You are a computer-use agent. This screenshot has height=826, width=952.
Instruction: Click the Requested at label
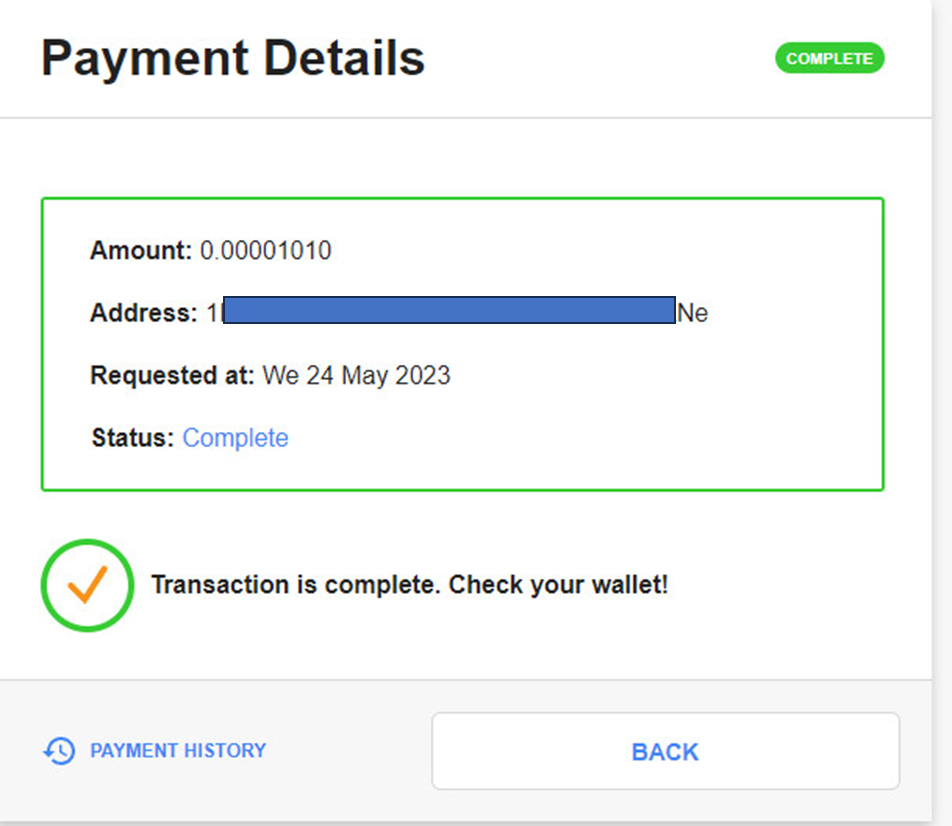point(172,376)
